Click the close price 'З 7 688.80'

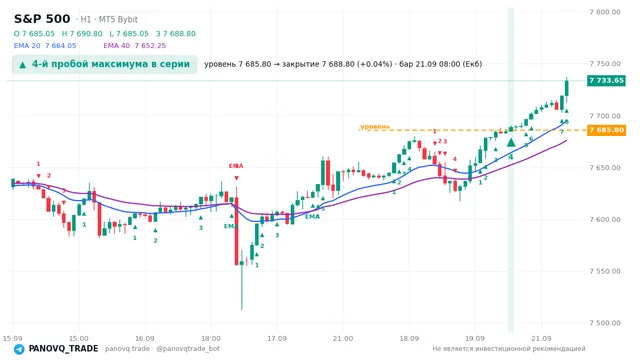click(x=176, y=33)
